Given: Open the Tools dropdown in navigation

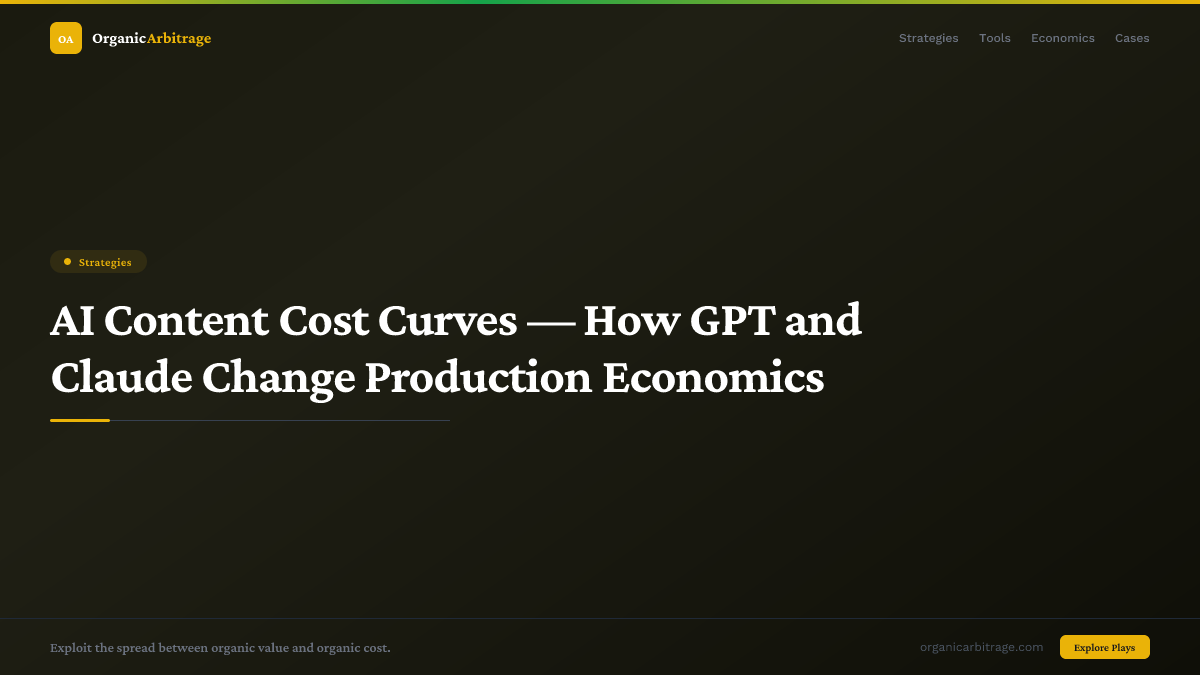Looking at the screenshot, I should click(x=994, y=38).
